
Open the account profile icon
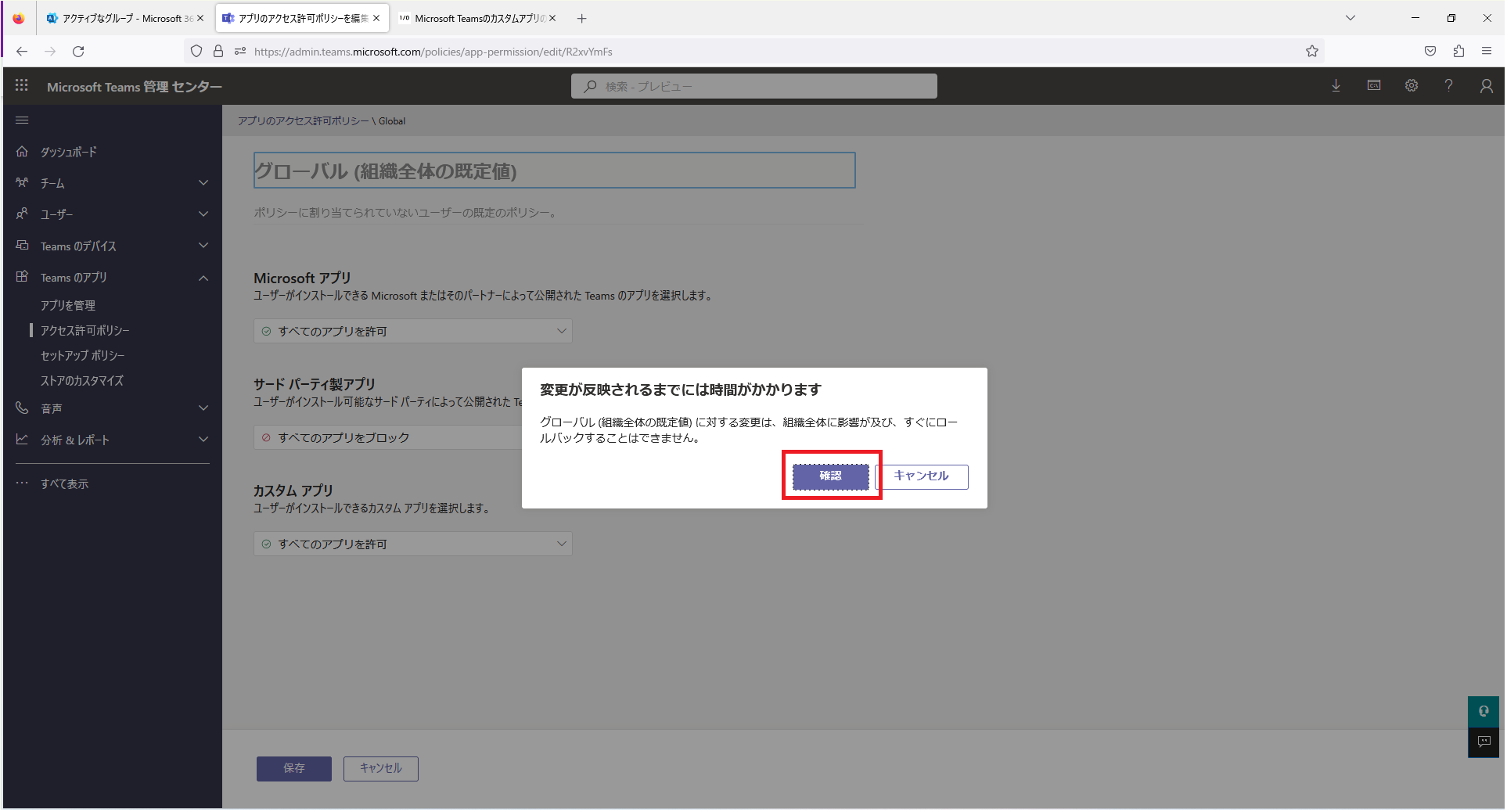(1487, 86)
